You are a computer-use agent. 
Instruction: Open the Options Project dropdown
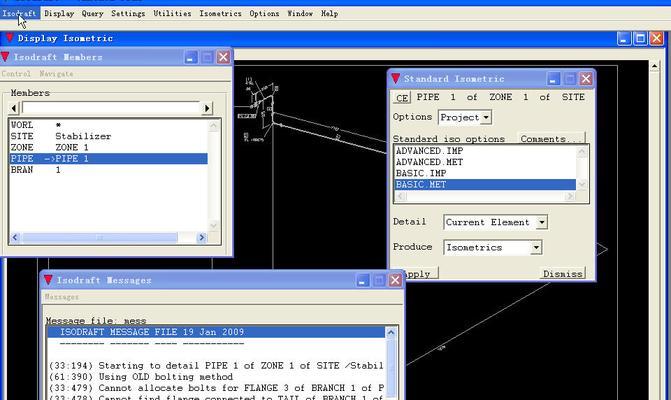[464, 117]
